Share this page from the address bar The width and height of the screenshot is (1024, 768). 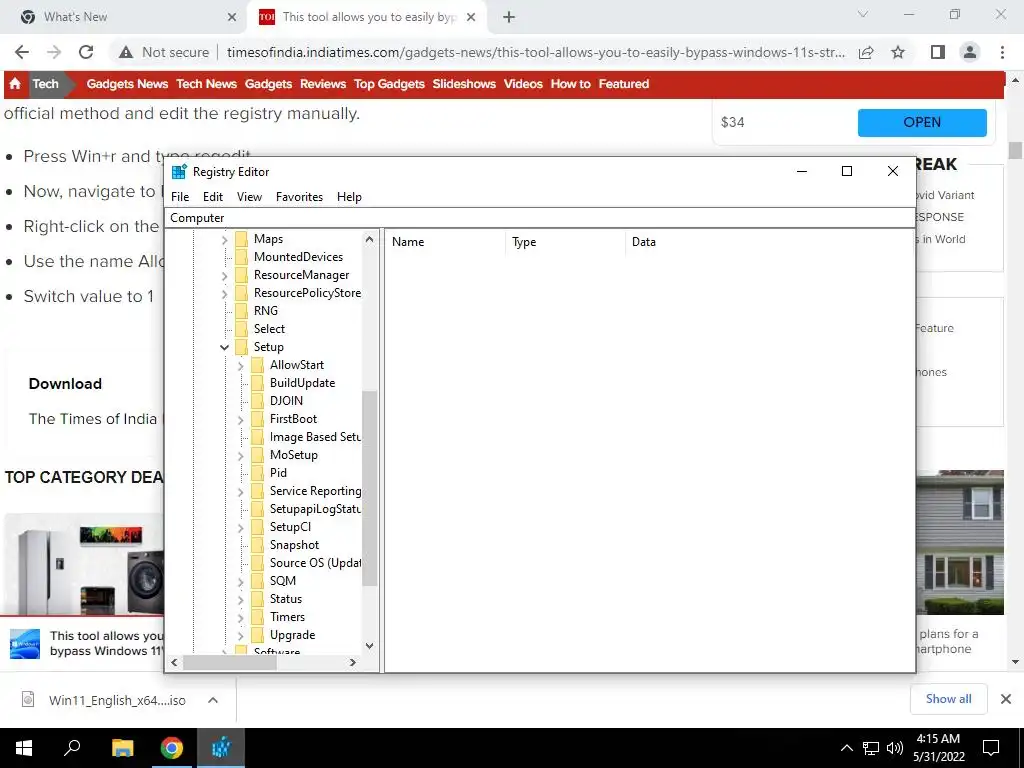[866, 52]
